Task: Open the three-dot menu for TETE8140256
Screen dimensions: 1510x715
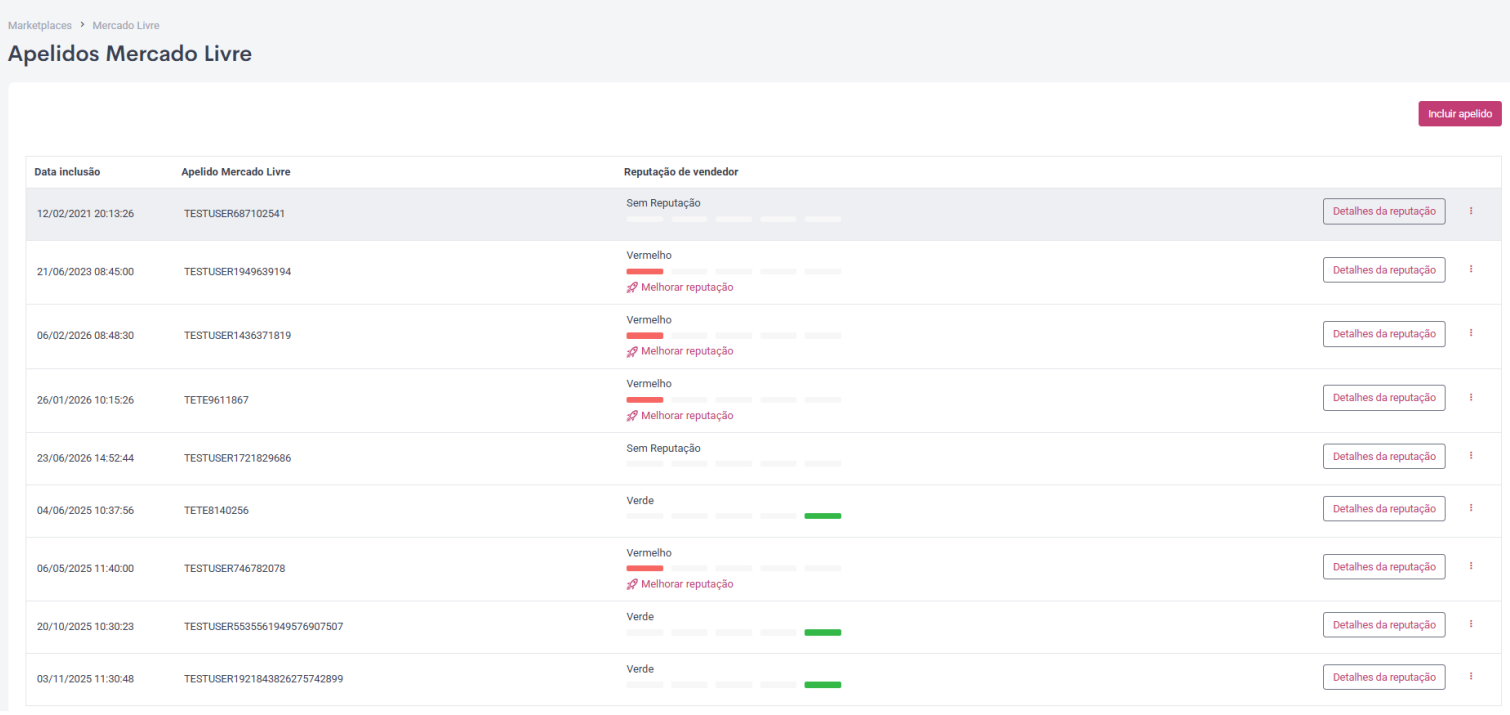Action: [x=1470, y=508]
